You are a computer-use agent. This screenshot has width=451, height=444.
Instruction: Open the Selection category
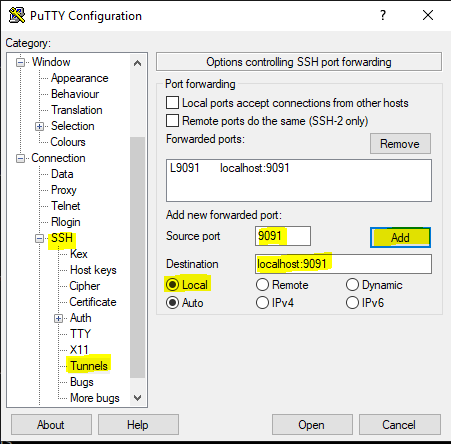73,126
